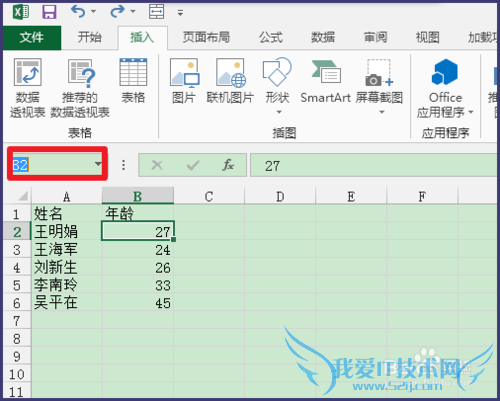Viewport: 500px width, 401px height.
Task: Open the 视图 tab
Action: point(428,37)
